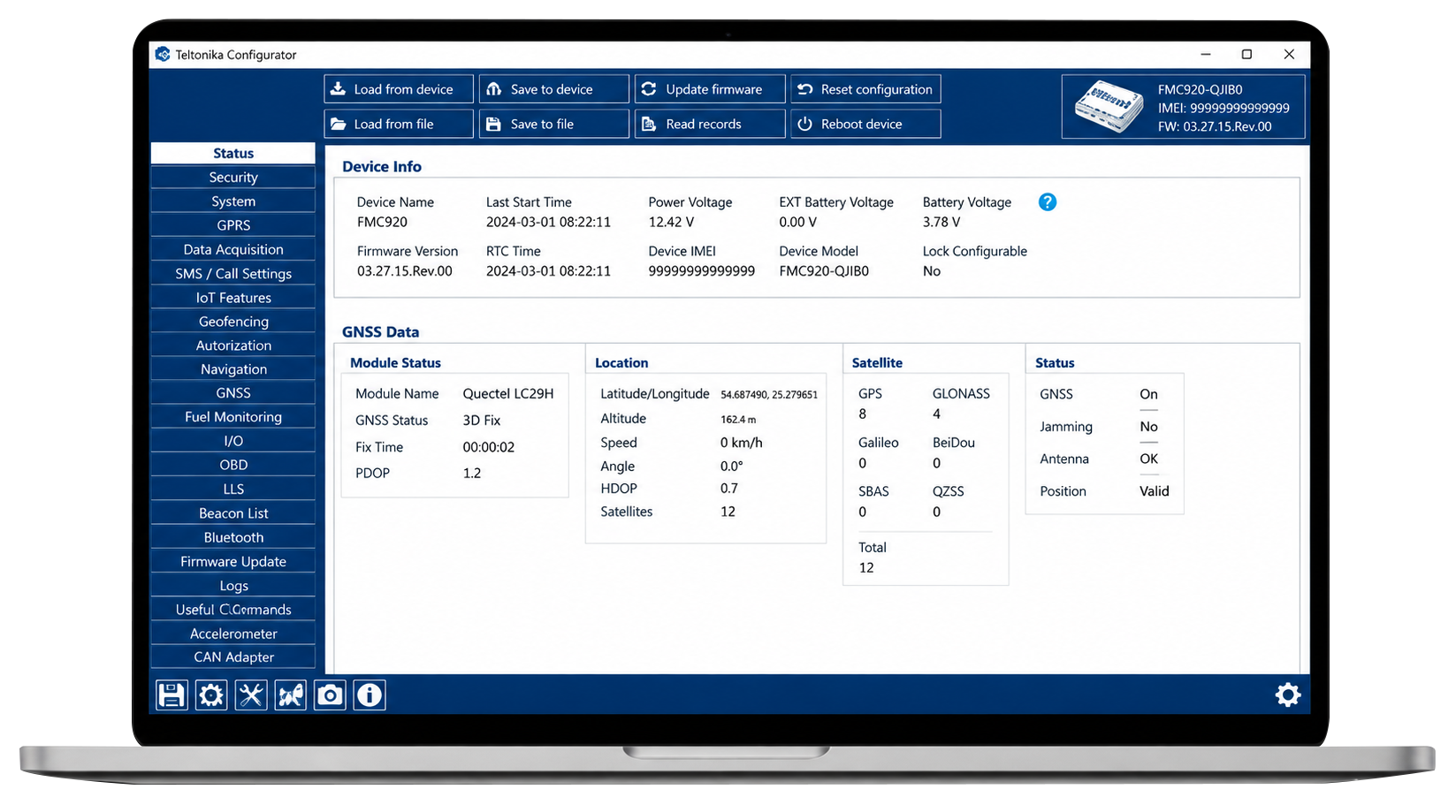
Task: Select the Geofencing section
Action: pos(233,322)
